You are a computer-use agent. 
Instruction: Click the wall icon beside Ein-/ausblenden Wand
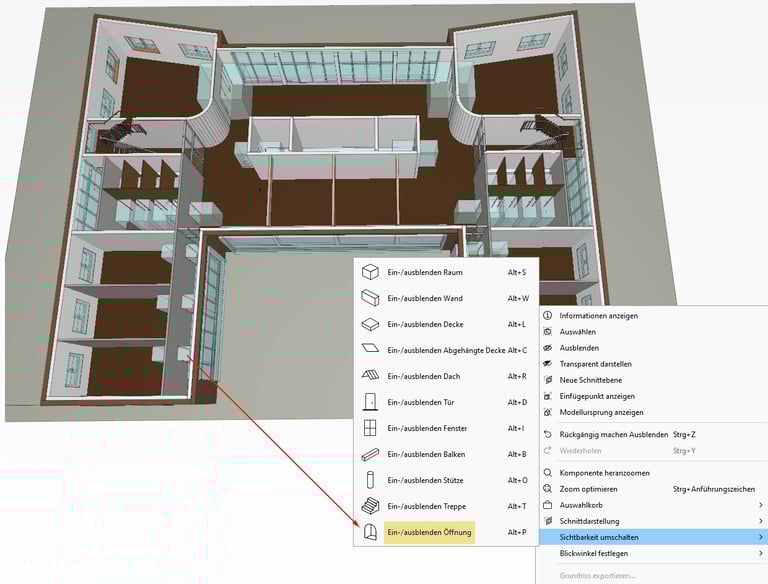click(x=370, y=298)
